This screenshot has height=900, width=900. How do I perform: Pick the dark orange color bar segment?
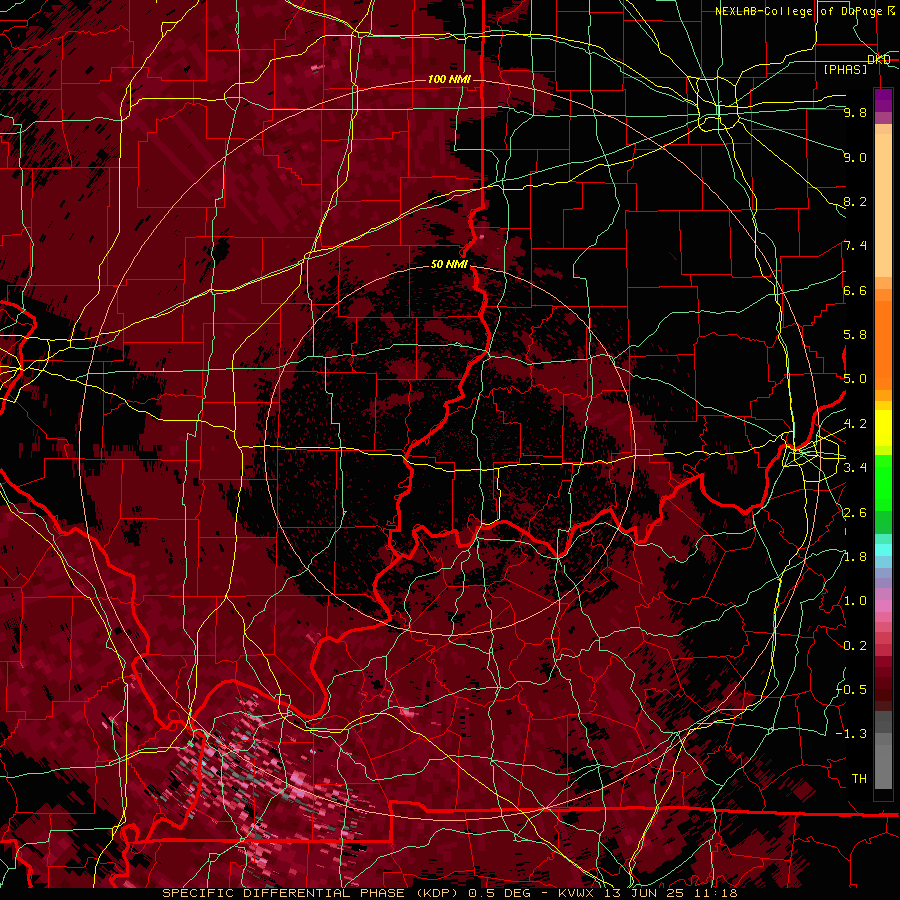point(883,344)
